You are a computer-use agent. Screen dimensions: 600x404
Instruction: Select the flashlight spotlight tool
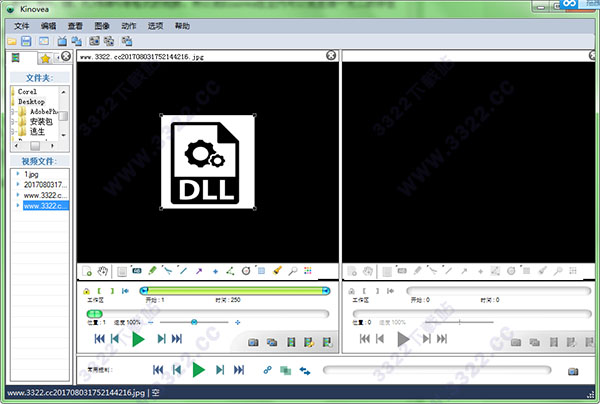point(277,271)
